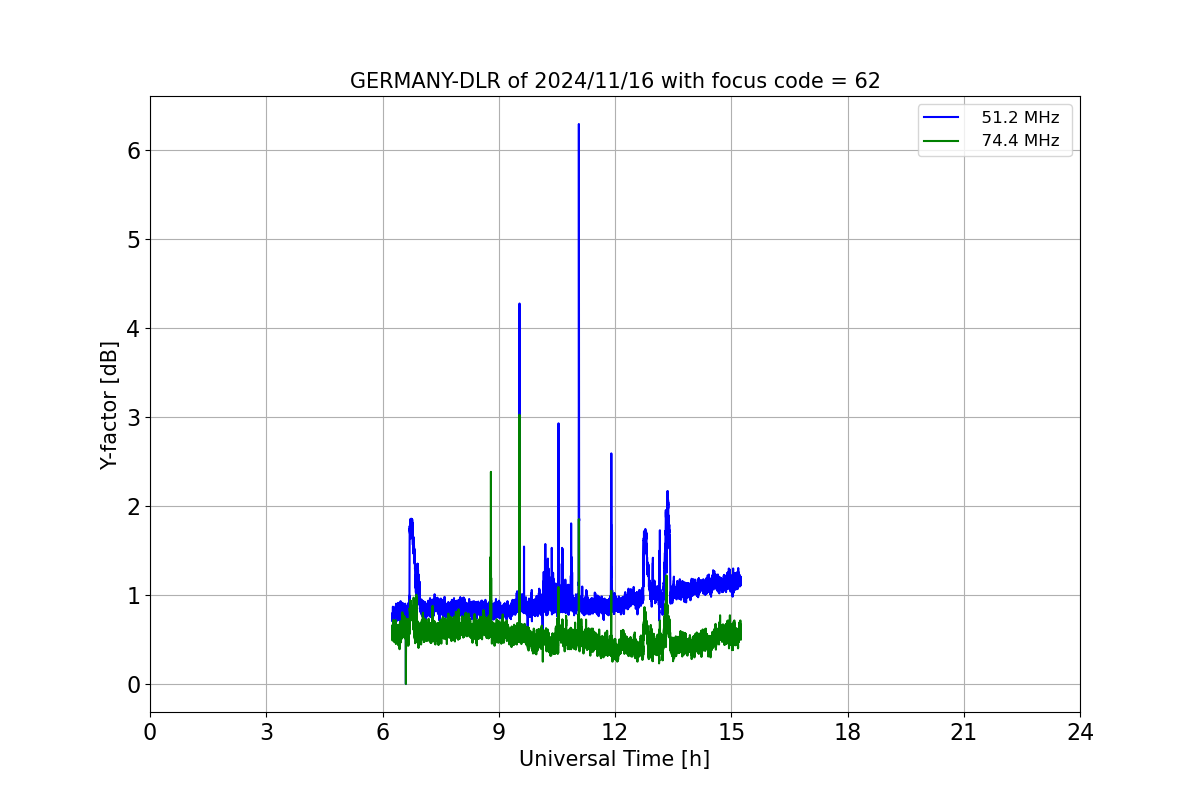This screenshot has height=800, width=1200.
Task: Click y-axis tick label '1'
Action: pyautogui.click(x=133, y=595)
